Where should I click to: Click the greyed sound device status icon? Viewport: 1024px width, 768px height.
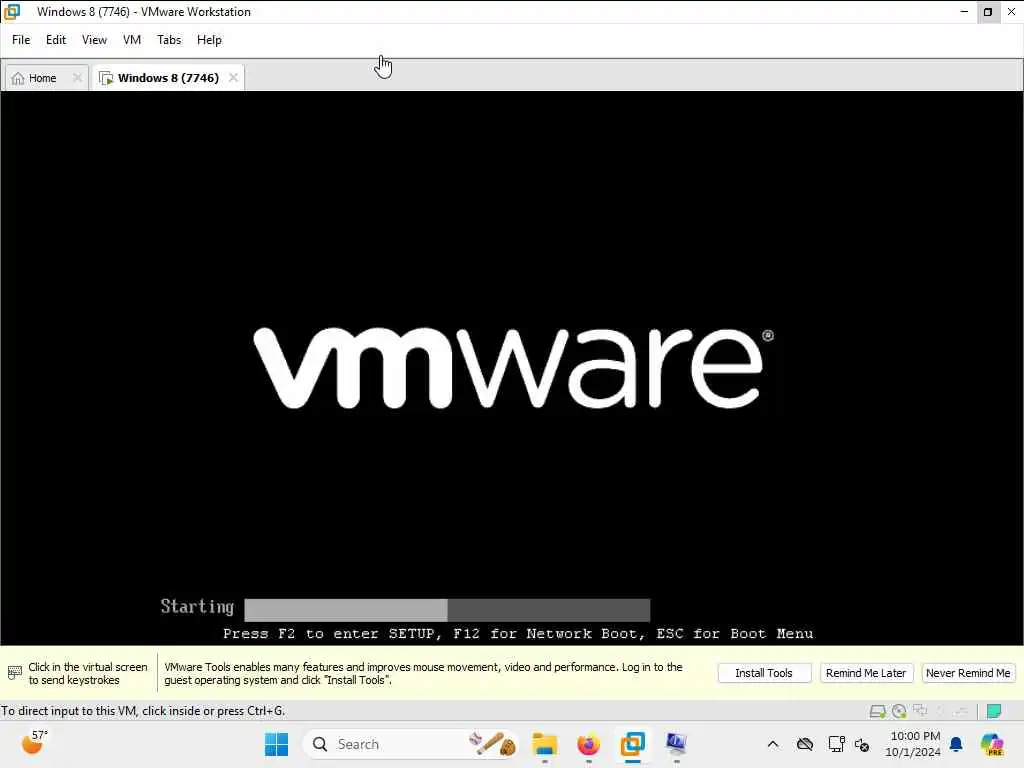[x=940, y=711]
